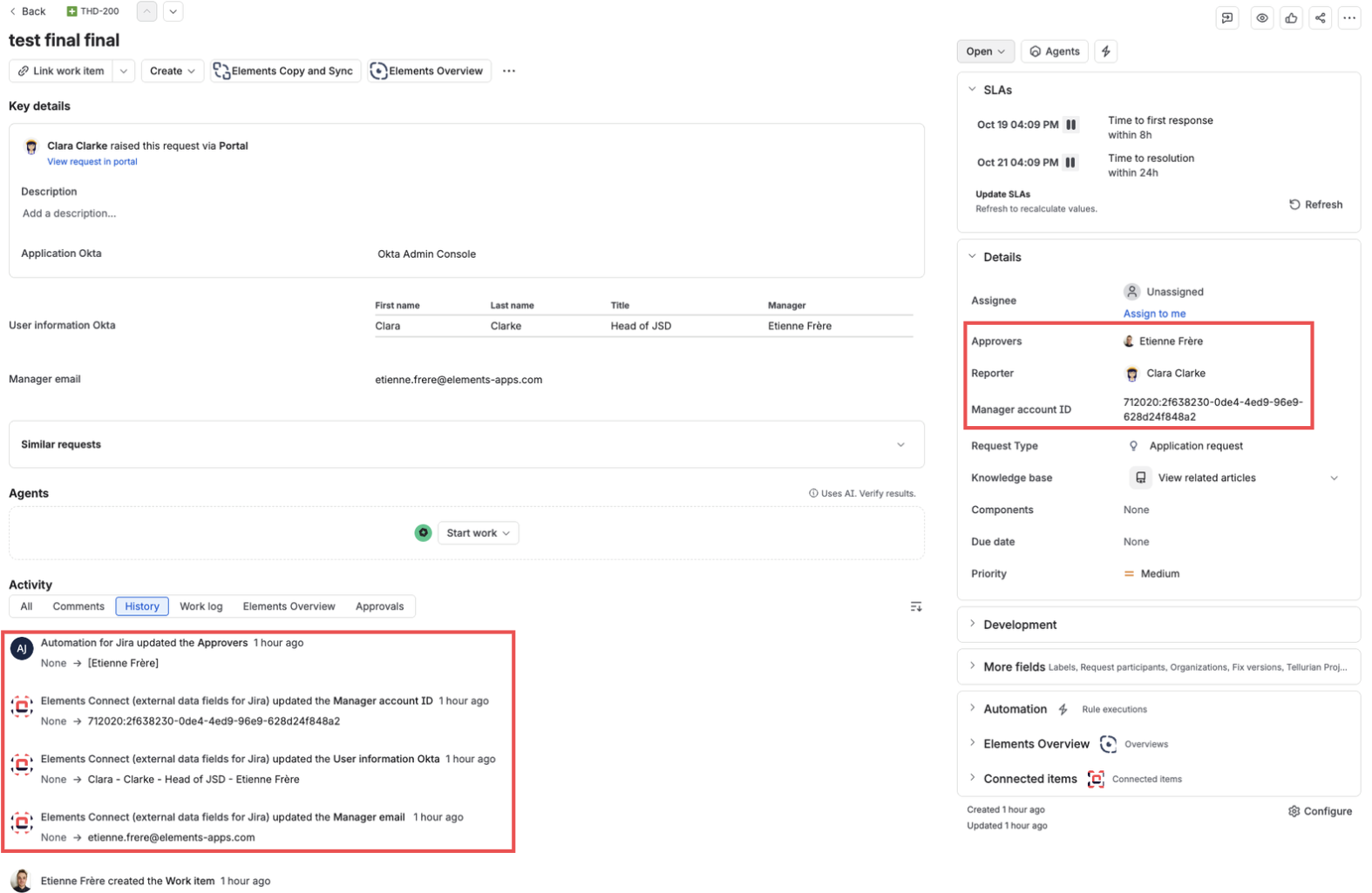Click Etienne Frère's avatar in Approvers field

[x=1129, y=342]
